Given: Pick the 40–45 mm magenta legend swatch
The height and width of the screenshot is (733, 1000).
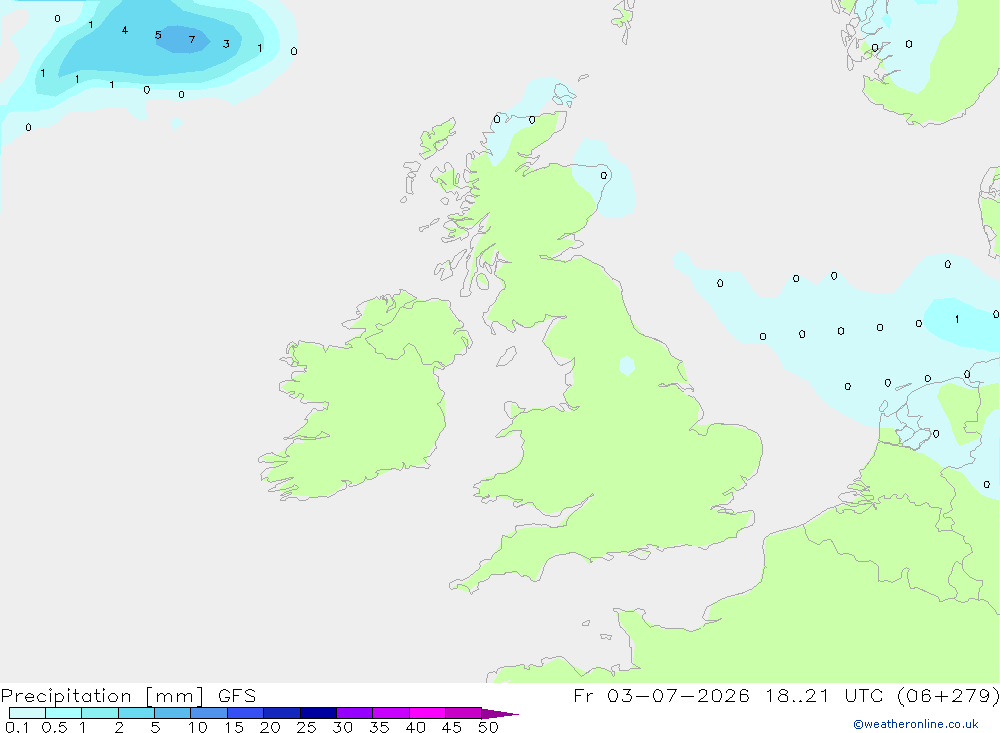Looking at the screenshot, I should coord(427,713).
